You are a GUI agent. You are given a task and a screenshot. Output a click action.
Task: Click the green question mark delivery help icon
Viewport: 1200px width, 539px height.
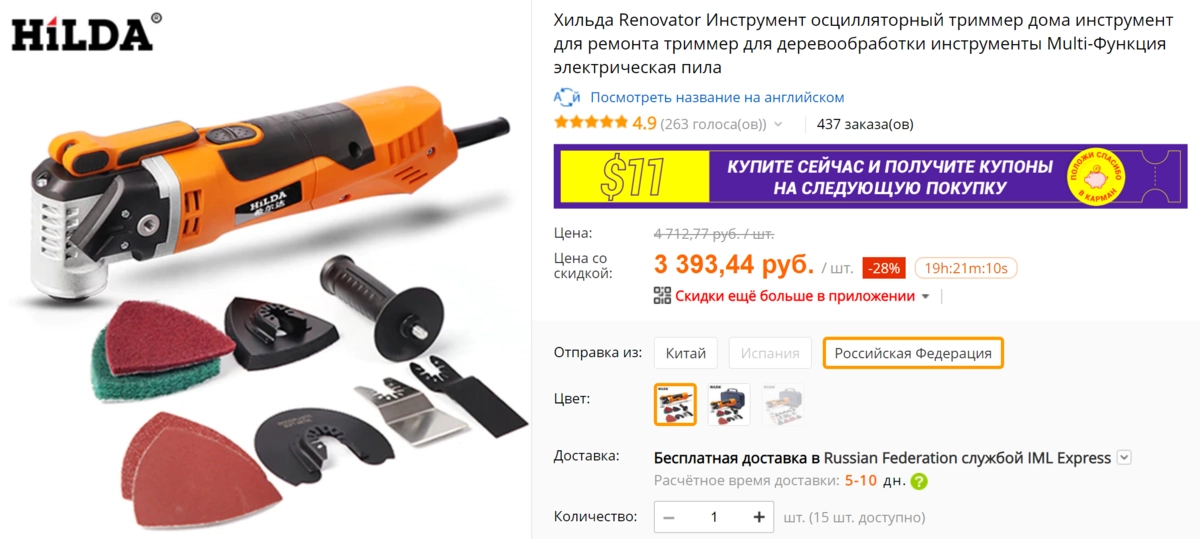[919, 481]
